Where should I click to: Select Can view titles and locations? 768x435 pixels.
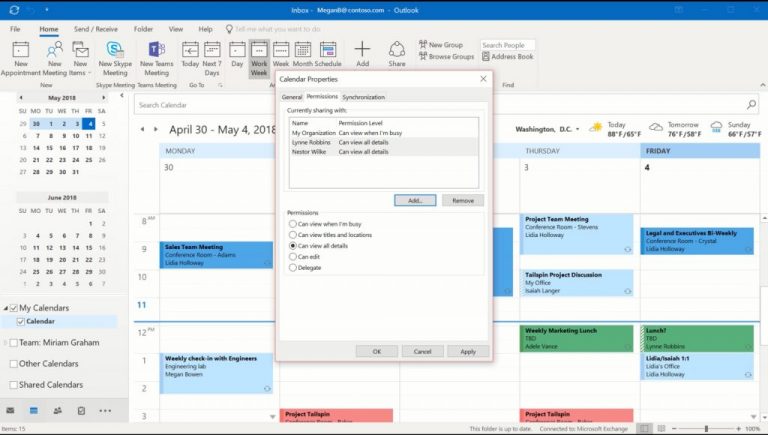pos(293,235)
